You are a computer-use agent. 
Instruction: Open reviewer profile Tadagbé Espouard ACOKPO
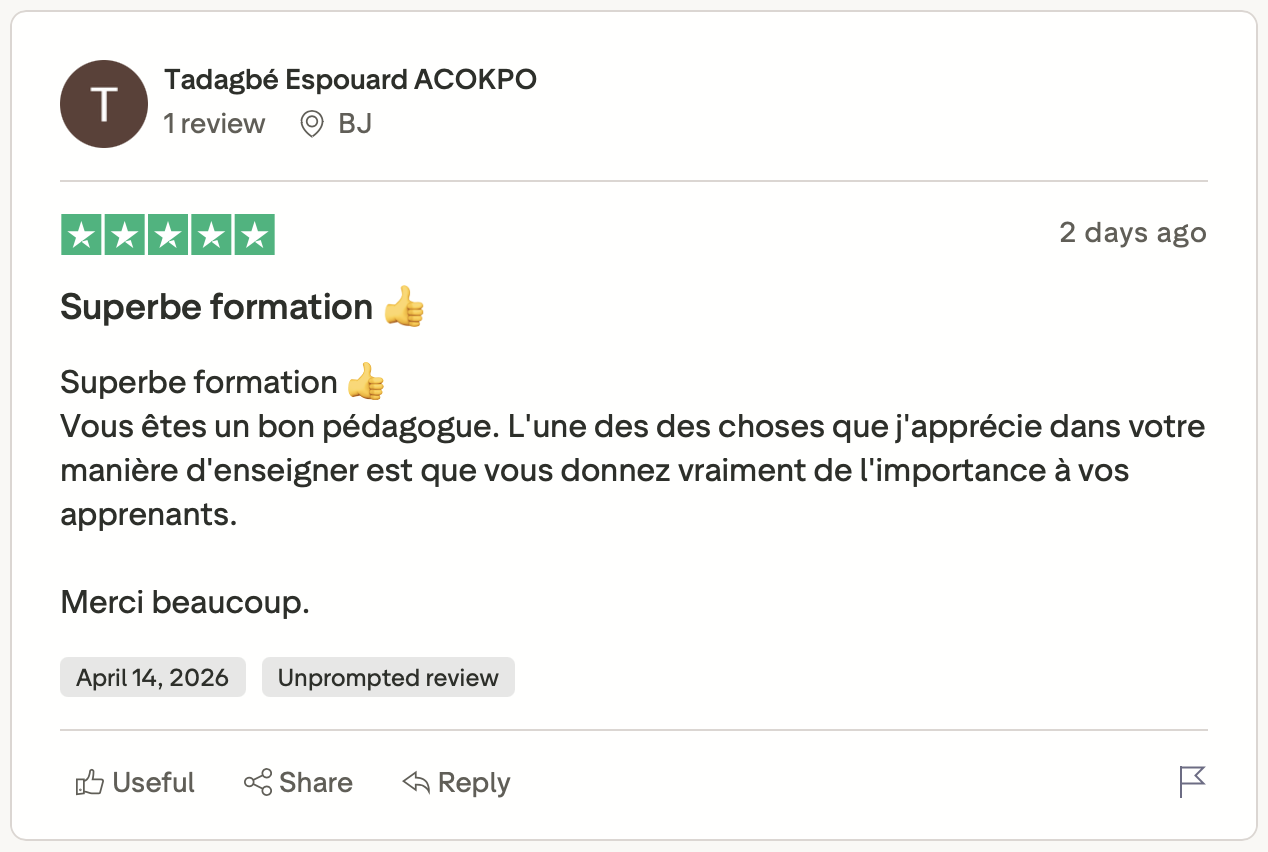point(350,80)
